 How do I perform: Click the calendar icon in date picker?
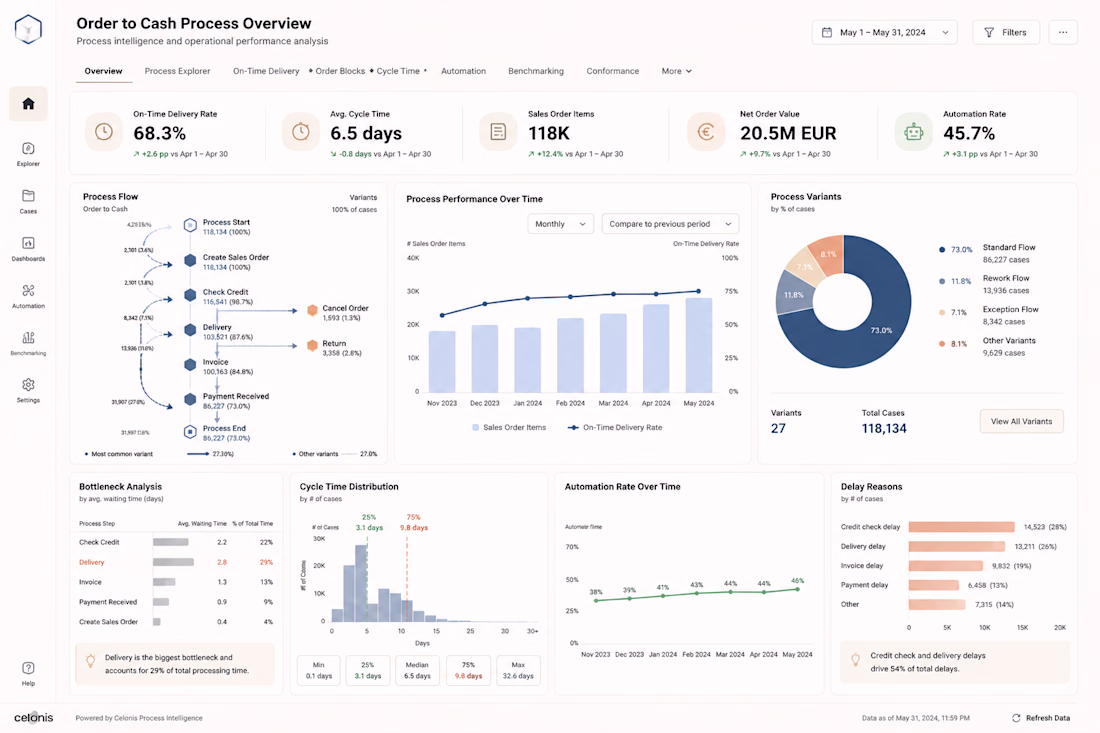pyautogui.click(x=827, y=32)
